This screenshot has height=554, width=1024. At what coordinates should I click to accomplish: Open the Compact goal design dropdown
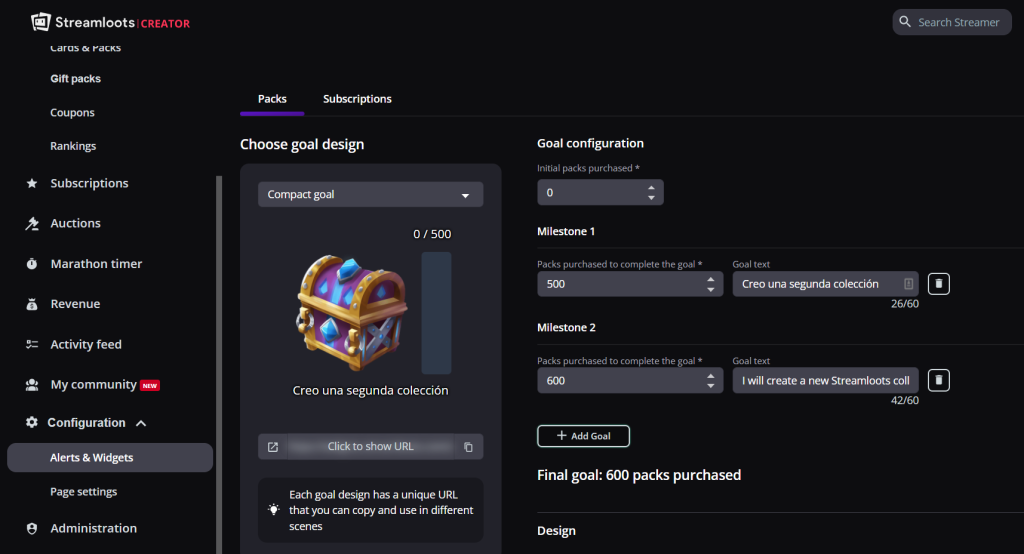[370, 195]
